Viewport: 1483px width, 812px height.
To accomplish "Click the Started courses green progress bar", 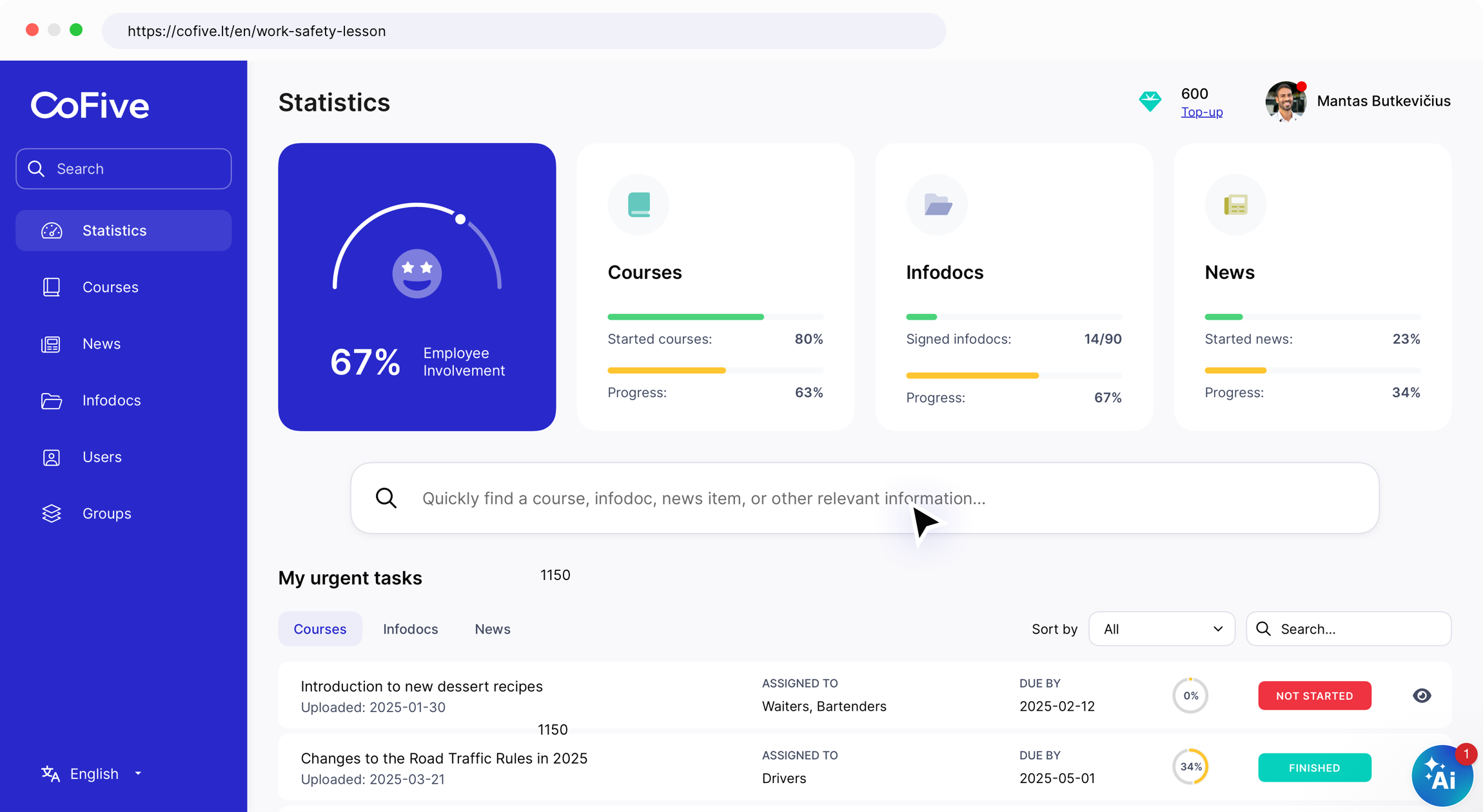I will pyautogui.click(x=685, y=317).
